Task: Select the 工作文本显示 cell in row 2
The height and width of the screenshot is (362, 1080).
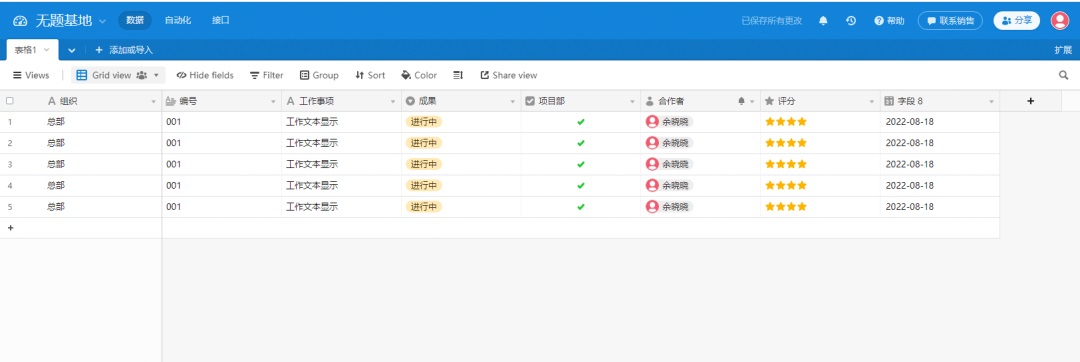Action: coord(342,143)
